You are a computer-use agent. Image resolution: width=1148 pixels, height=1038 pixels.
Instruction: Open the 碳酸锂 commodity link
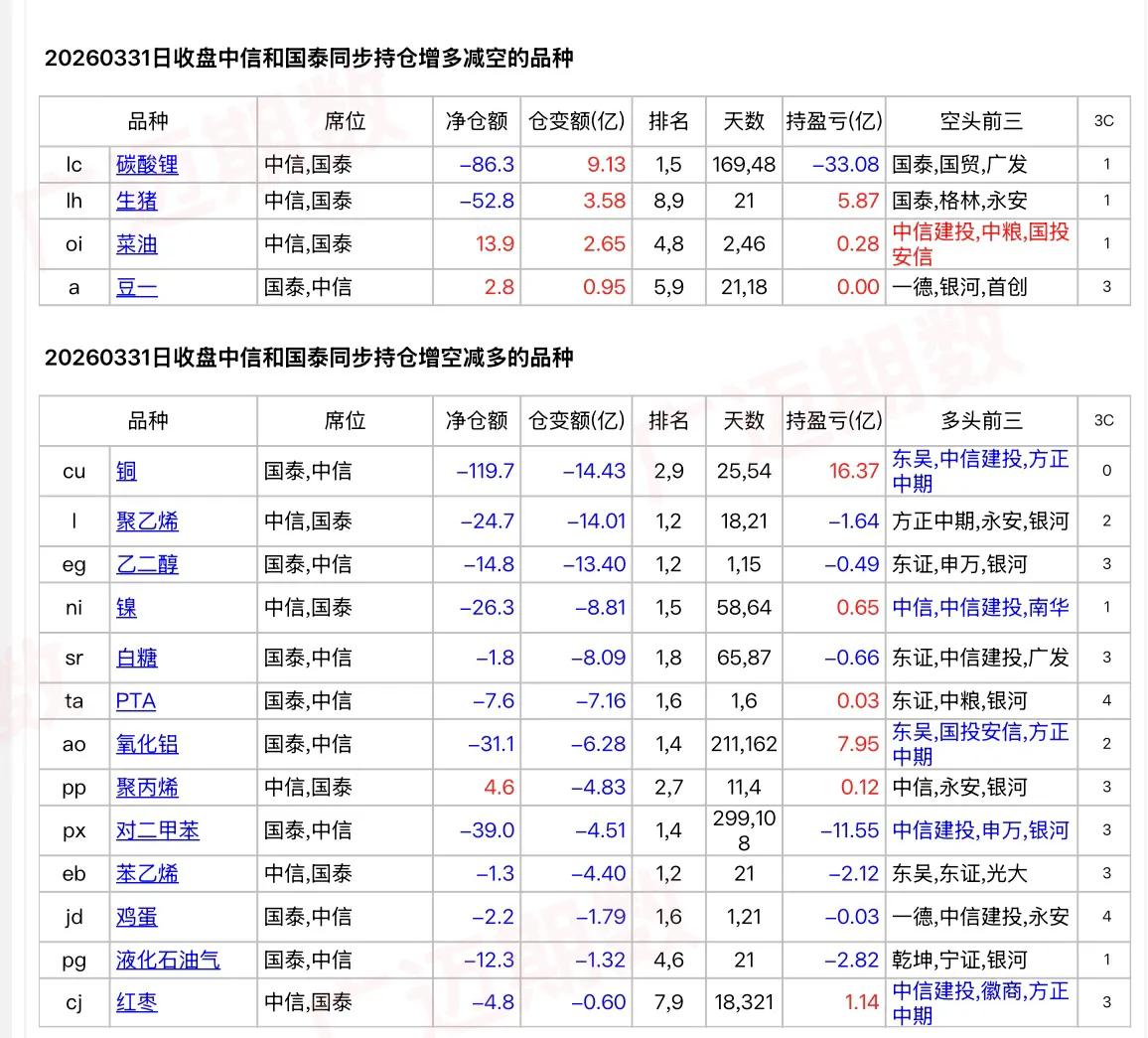pos(146,165)
